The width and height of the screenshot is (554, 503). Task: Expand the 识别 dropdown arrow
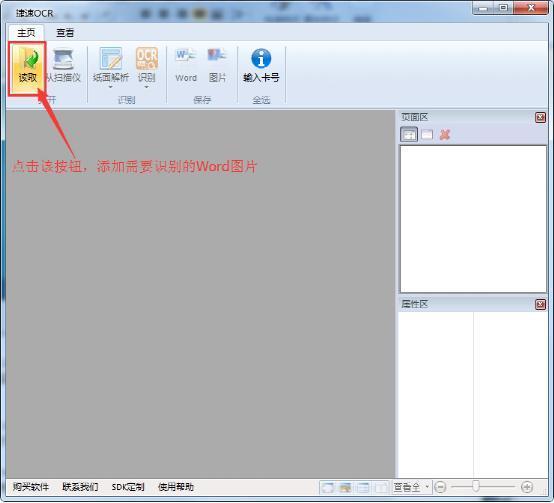coord(147,87)
